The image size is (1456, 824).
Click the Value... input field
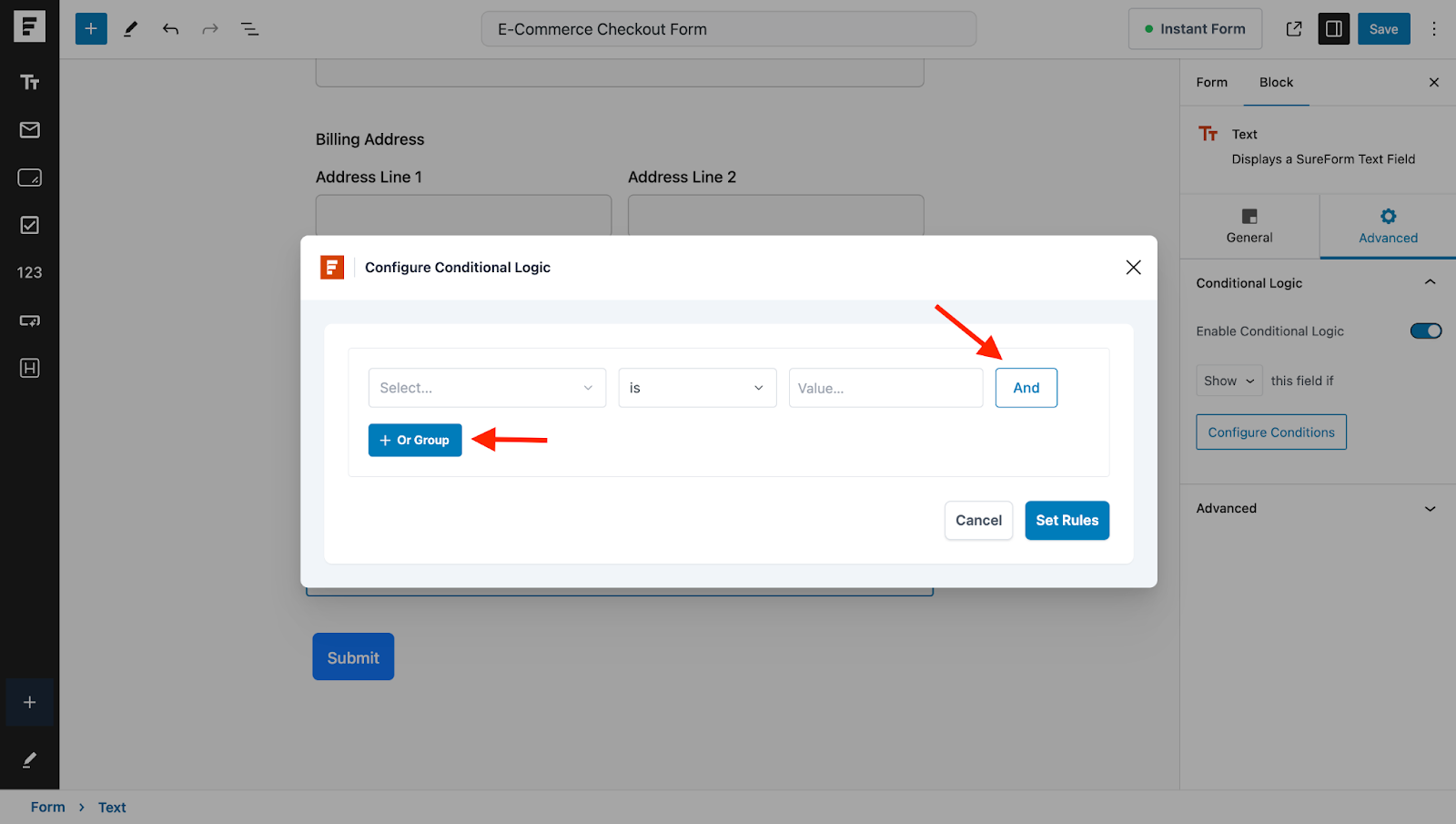click(x=885, y=388)
